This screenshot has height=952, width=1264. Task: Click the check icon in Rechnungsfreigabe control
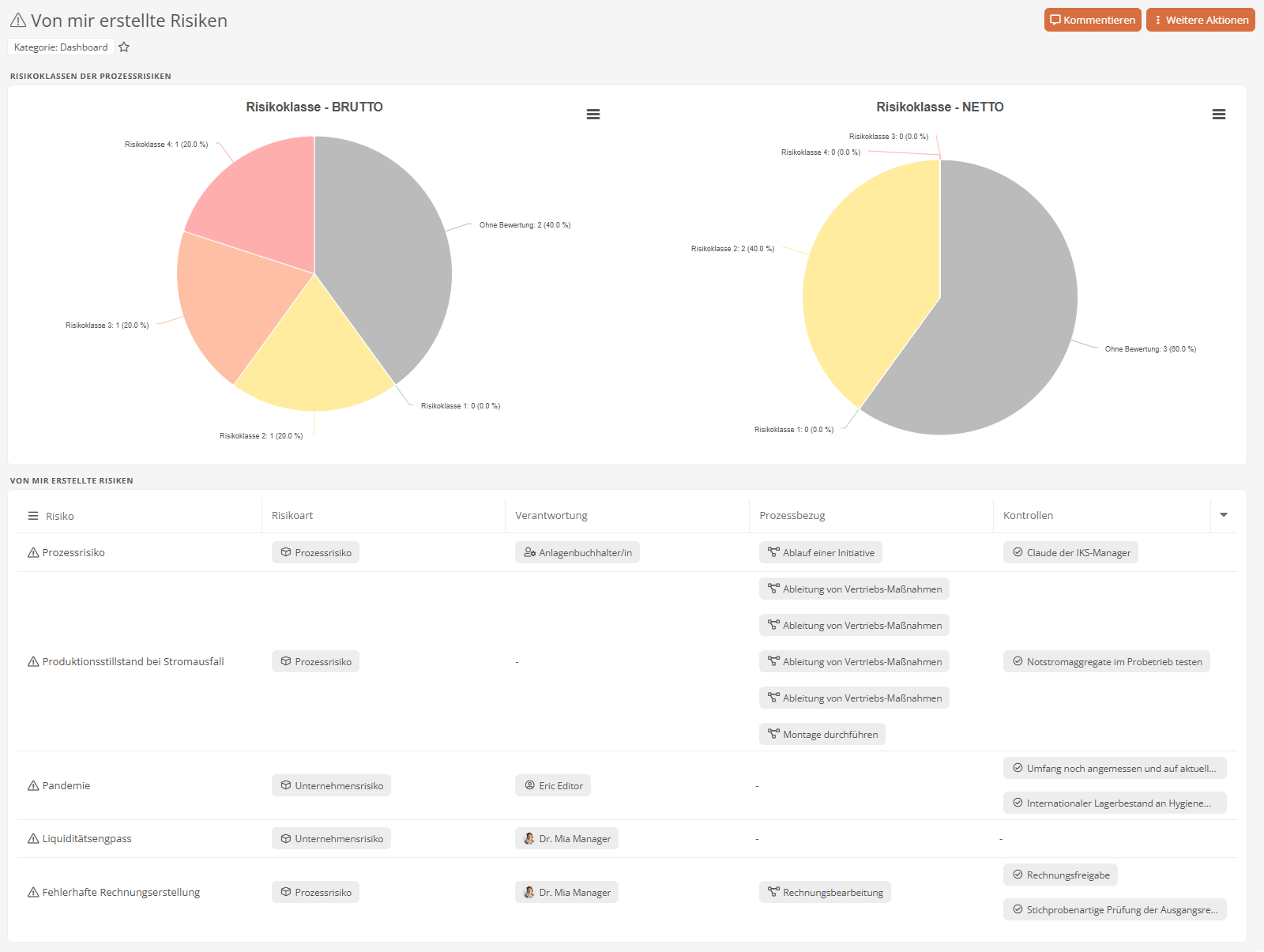pyautogui.click(x=1018, y=875)
